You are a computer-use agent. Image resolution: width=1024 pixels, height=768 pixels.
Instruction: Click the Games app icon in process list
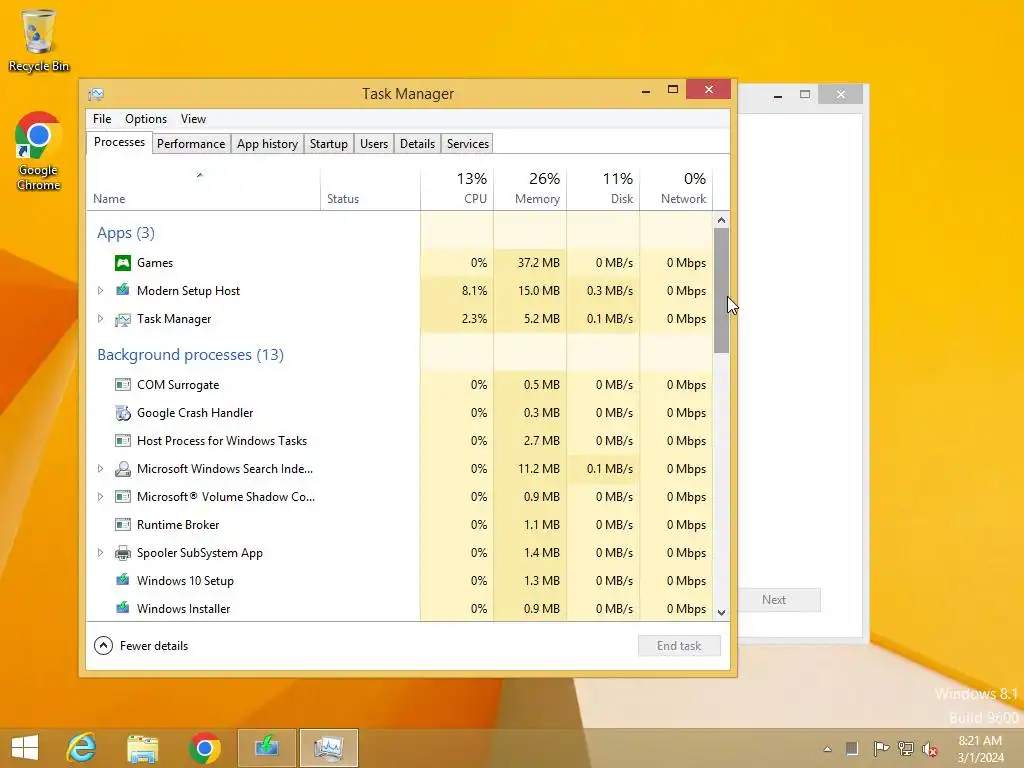123,263
